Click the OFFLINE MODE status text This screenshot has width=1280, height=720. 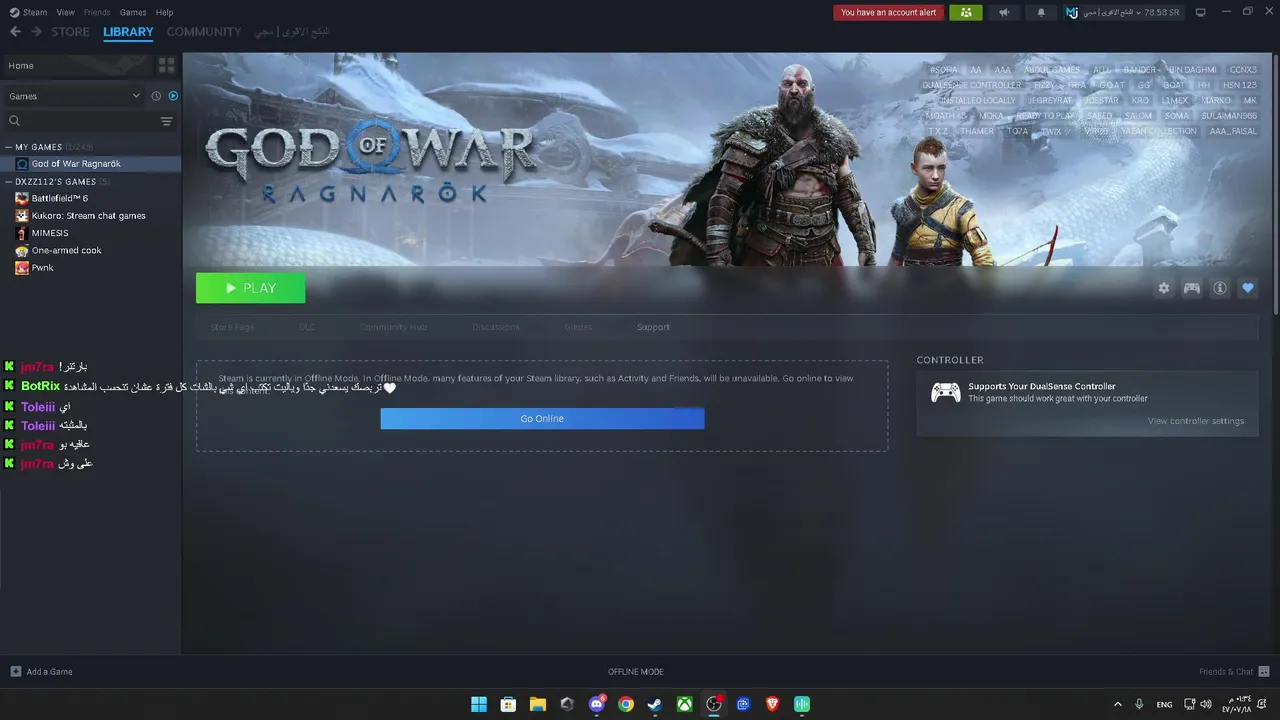click(x=636, y=672)
